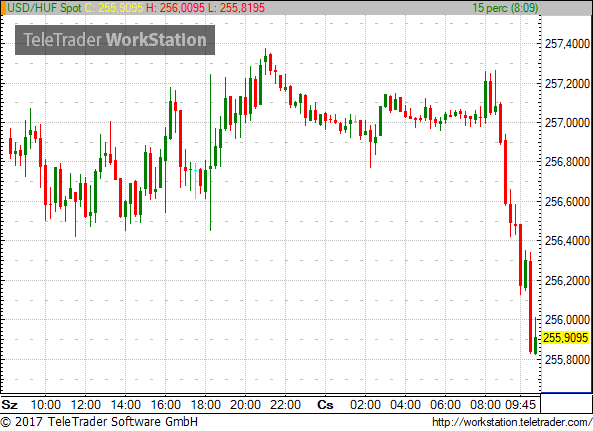Viewport: 593px width, 431px height.
Task: Click the cyan candle near 18:00
Action: (x=196, y=181)
